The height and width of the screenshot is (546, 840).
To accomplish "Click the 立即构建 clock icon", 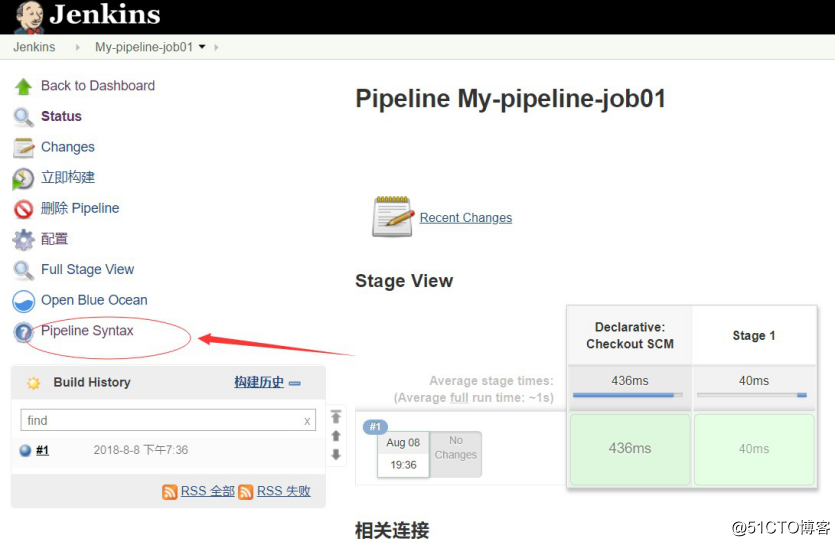I will pos(23,178).
